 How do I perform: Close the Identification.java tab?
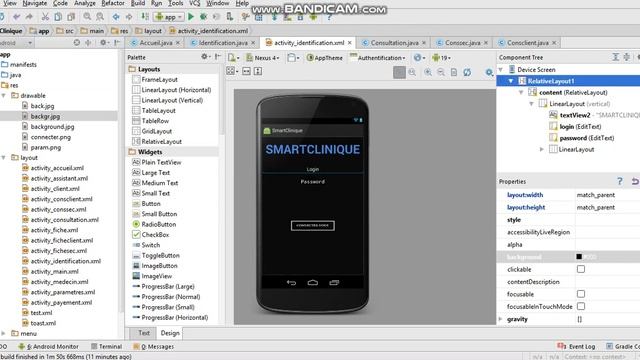click(253, 43)
